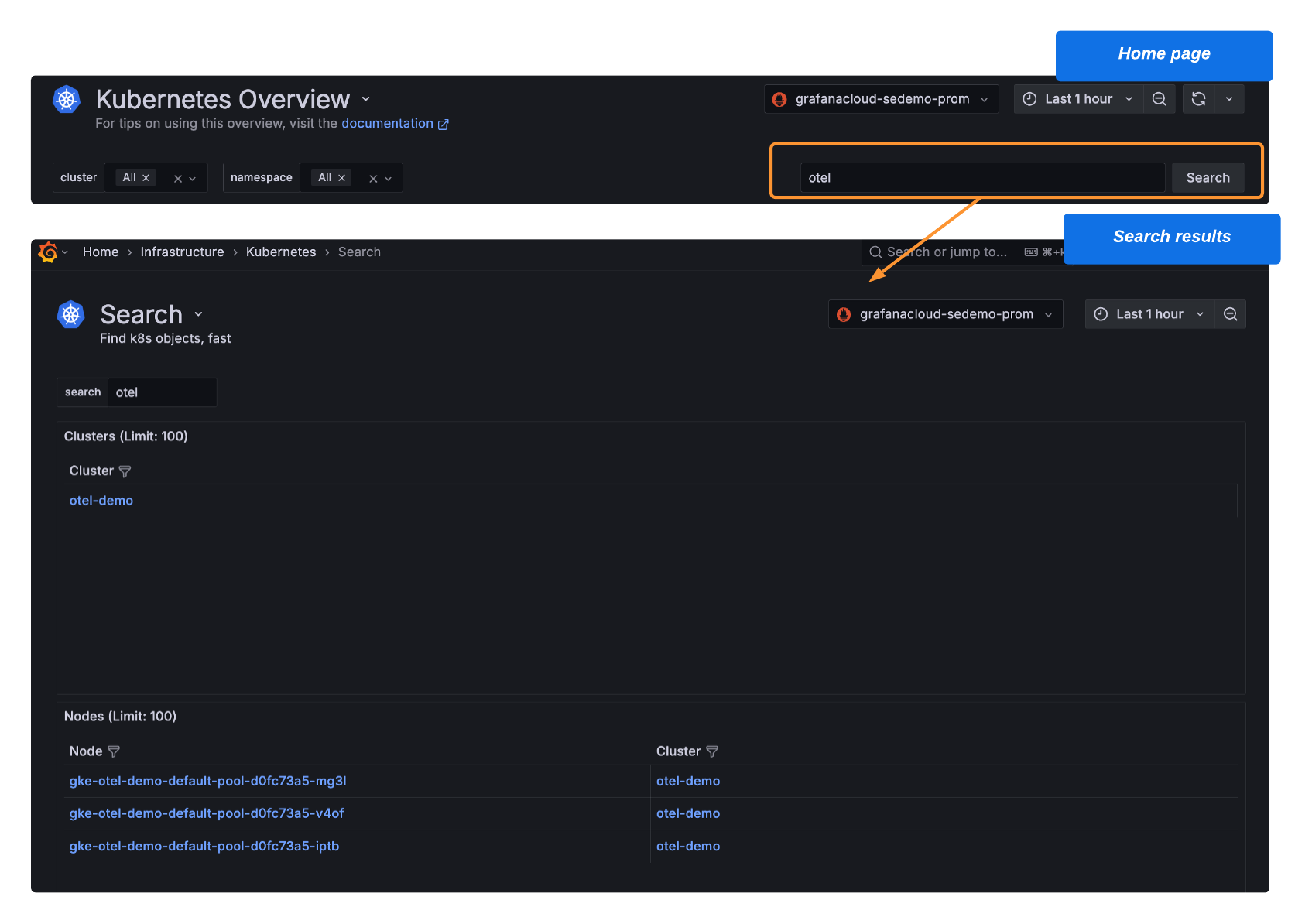The image size is (1312, 924).
Task: Filter the Node column
Action: coord(114,751)
